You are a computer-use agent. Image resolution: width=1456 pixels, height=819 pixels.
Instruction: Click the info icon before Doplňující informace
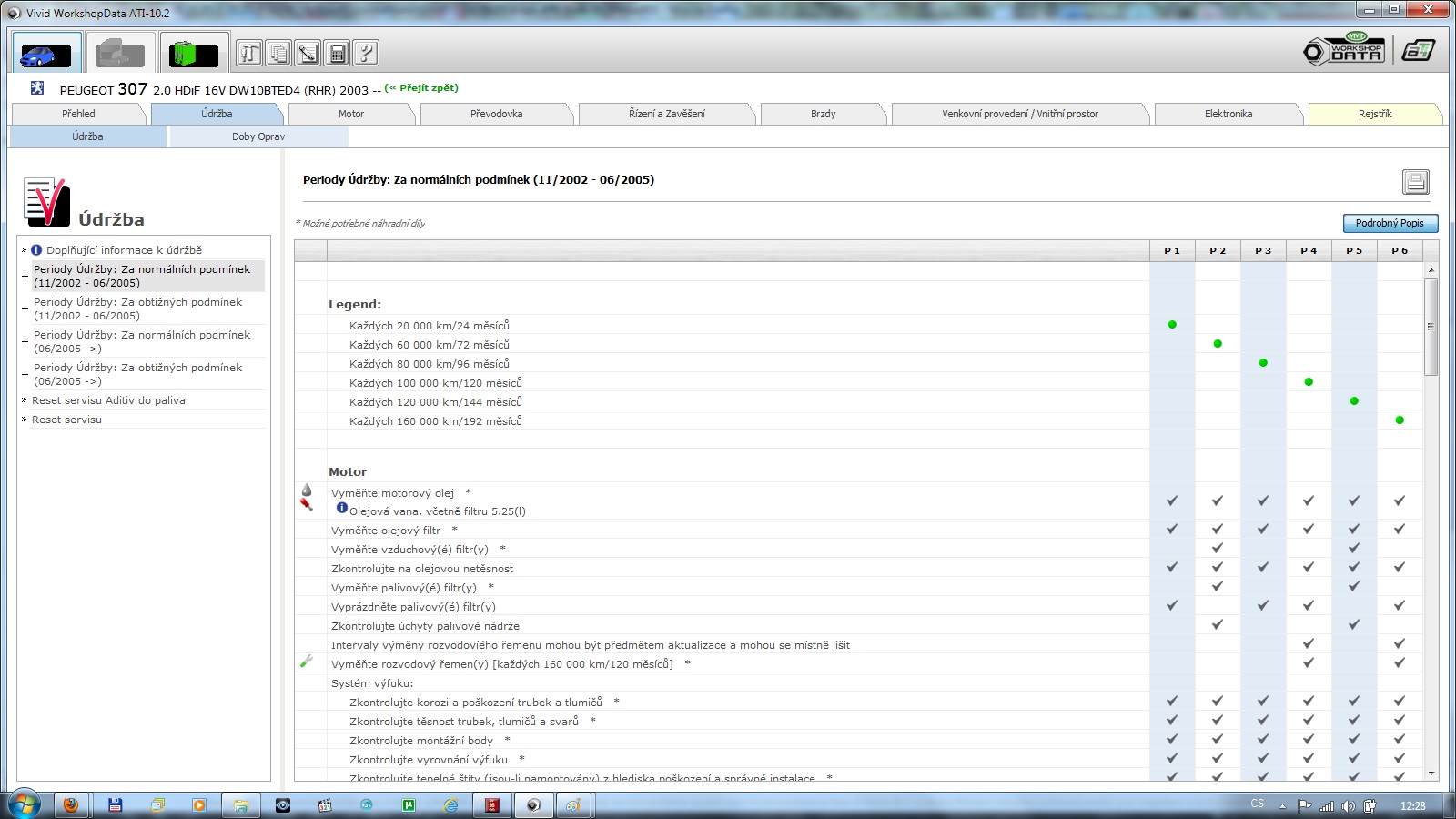[x=36, y=249]
